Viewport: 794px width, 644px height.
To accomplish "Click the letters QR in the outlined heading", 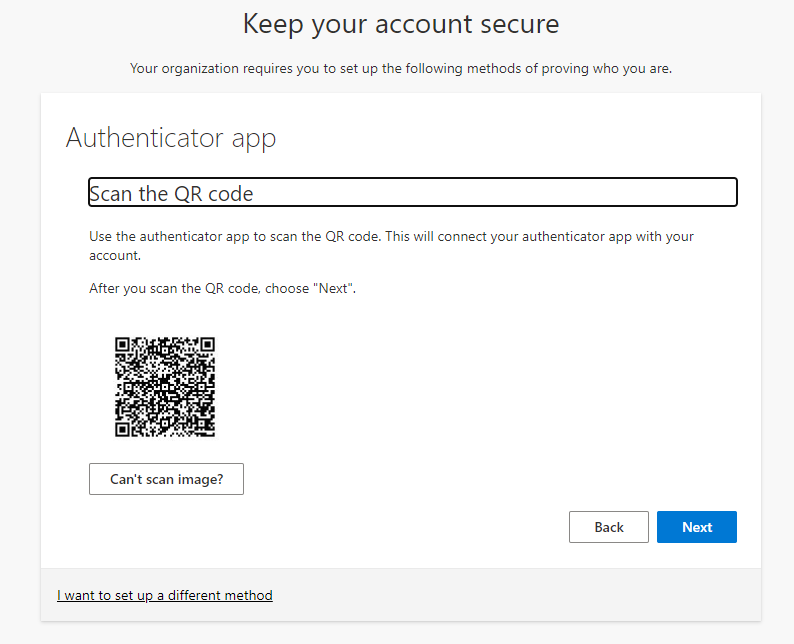I will click(x=188, y=194).
